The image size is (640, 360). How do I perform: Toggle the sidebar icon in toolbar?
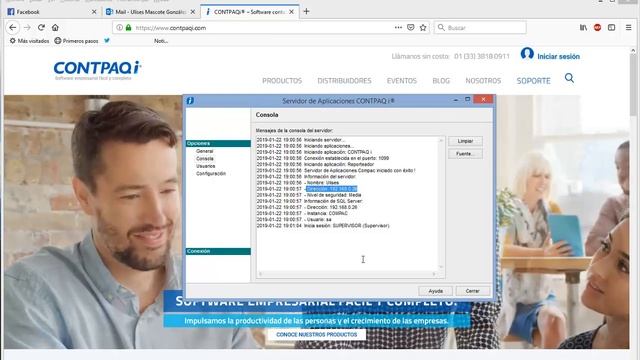tap(611, 27)
